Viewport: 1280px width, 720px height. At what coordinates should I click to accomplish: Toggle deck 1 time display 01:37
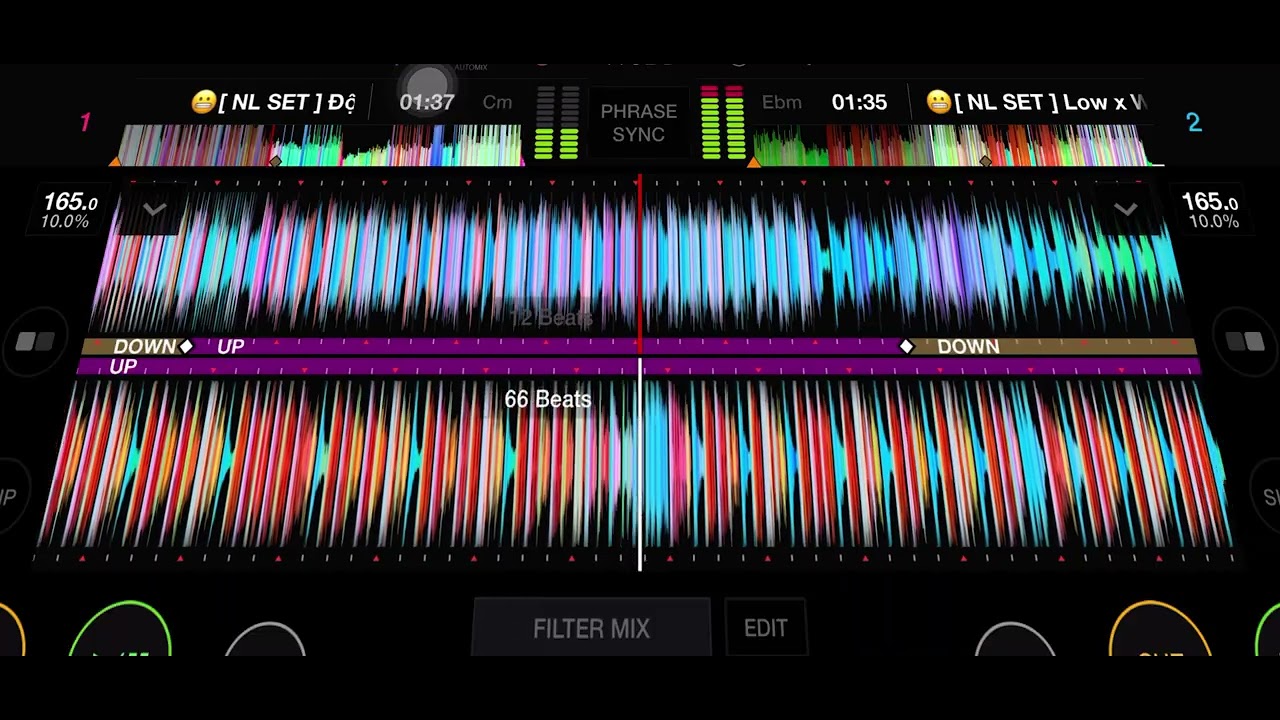(x=427, y=102)
